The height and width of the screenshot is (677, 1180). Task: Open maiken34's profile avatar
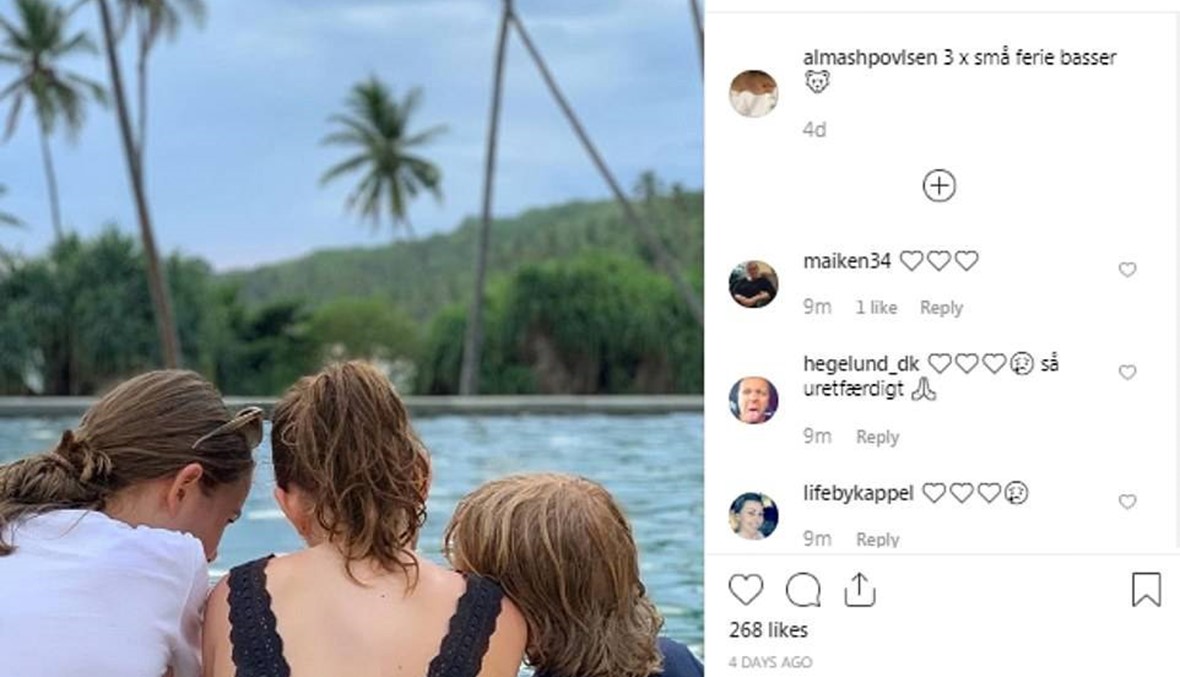753,284
